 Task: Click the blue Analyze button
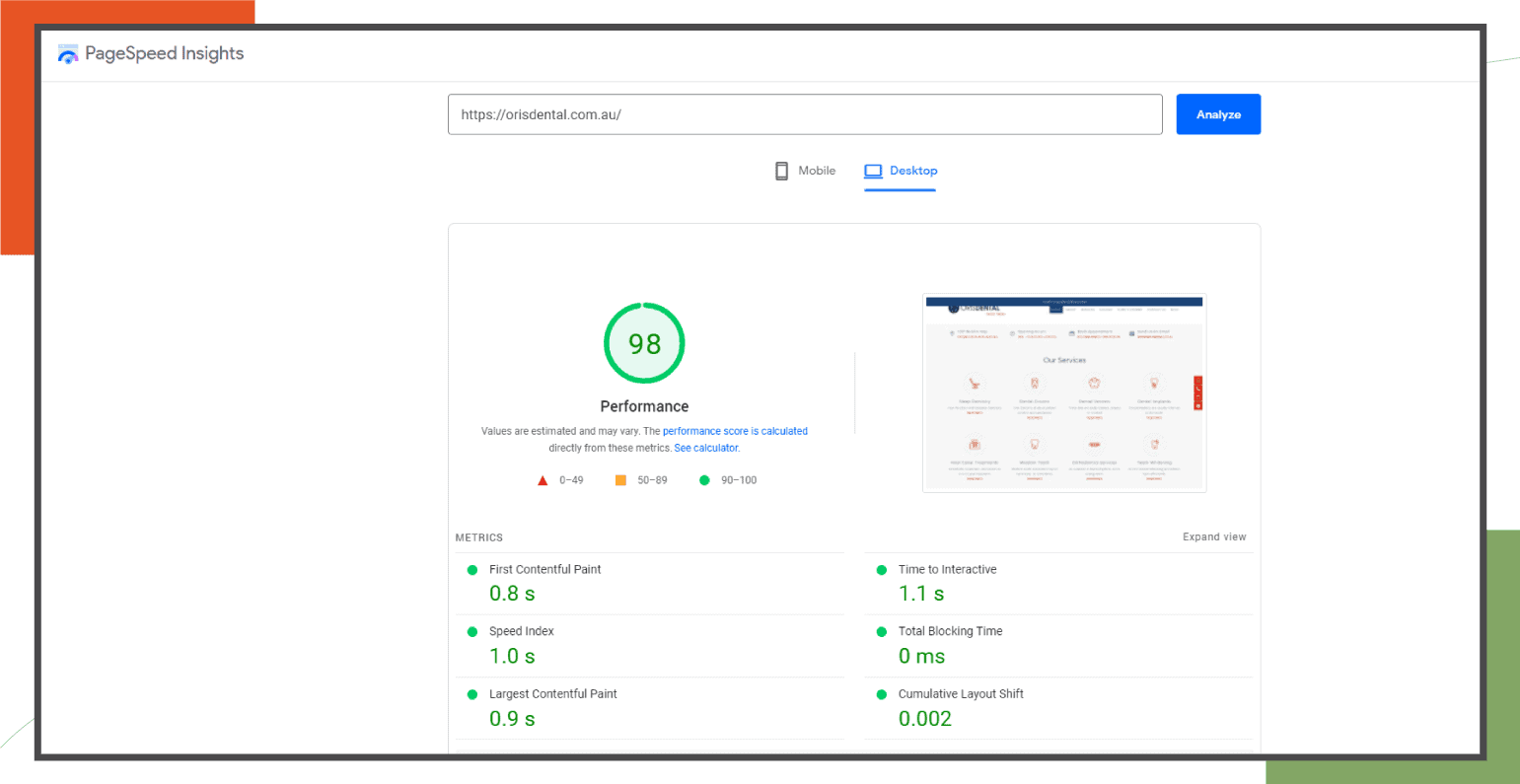tap(1218, 114)
